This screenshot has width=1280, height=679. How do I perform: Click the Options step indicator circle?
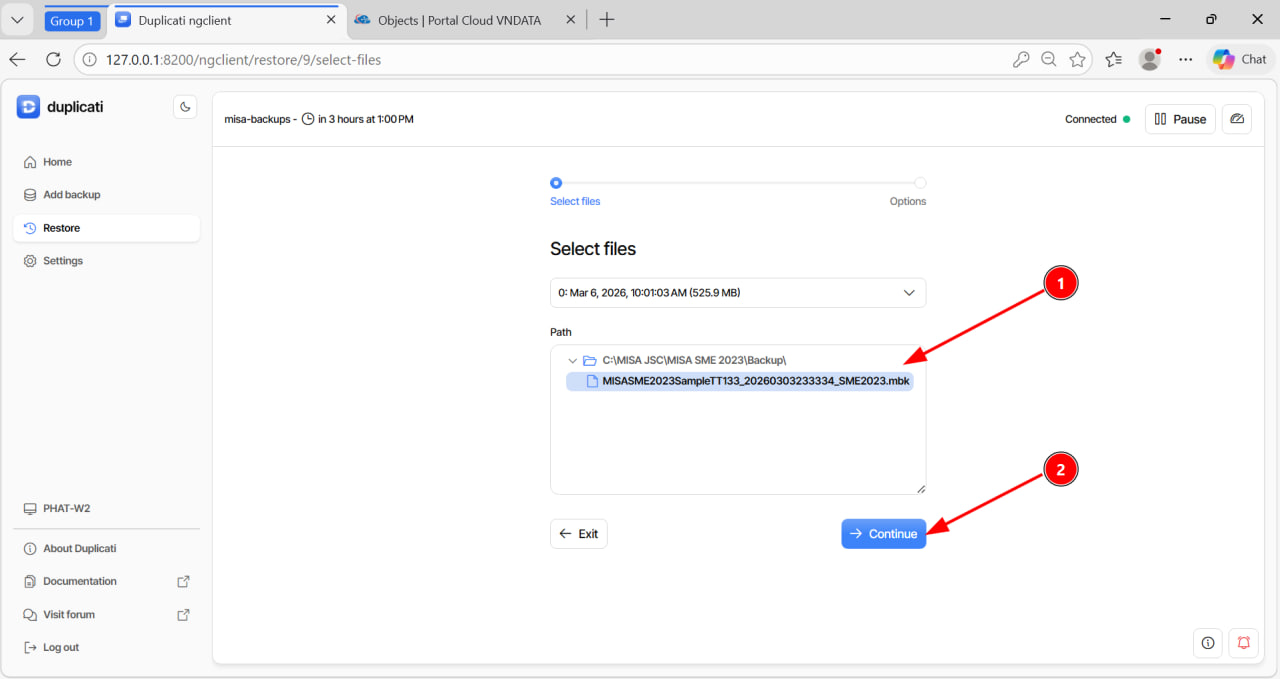point(920,183)
